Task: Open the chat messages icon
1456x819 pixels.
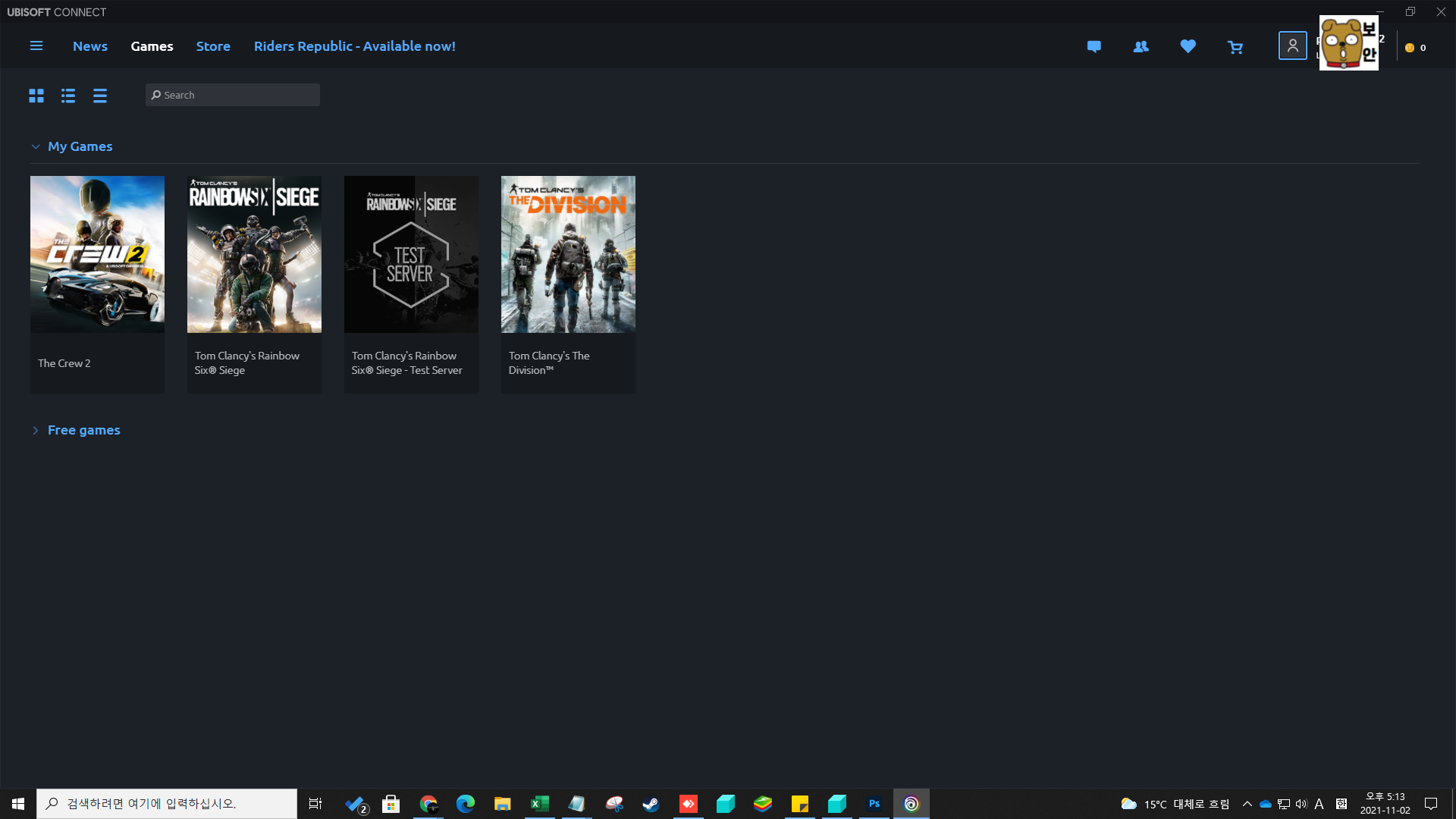Action: pyautogui.click(x=1094, y=47)
